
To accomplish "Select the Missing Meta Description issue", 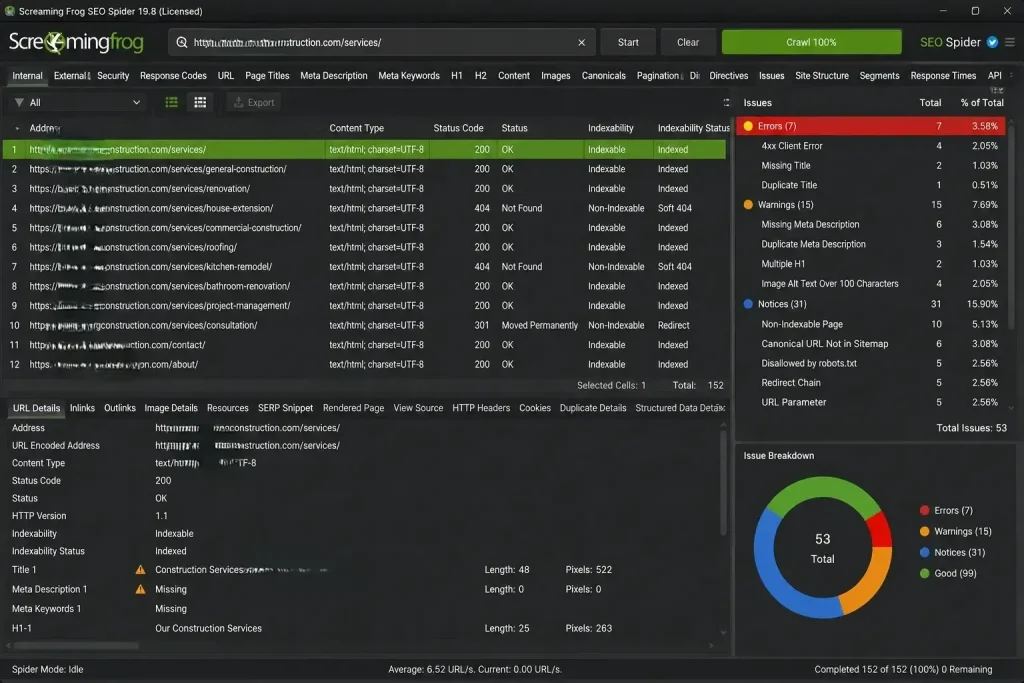I will pos(871,225).
